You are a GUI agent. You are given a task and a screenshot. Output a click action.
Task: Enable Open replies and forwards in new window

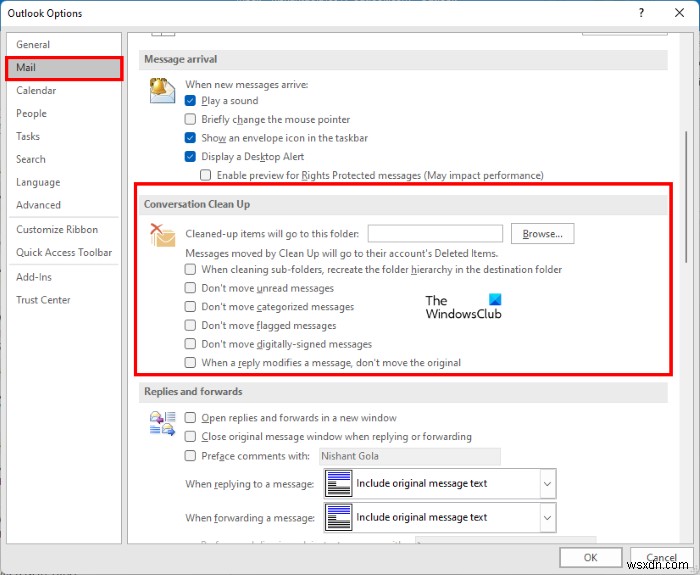pyautogui.click(x=190, y=418)
